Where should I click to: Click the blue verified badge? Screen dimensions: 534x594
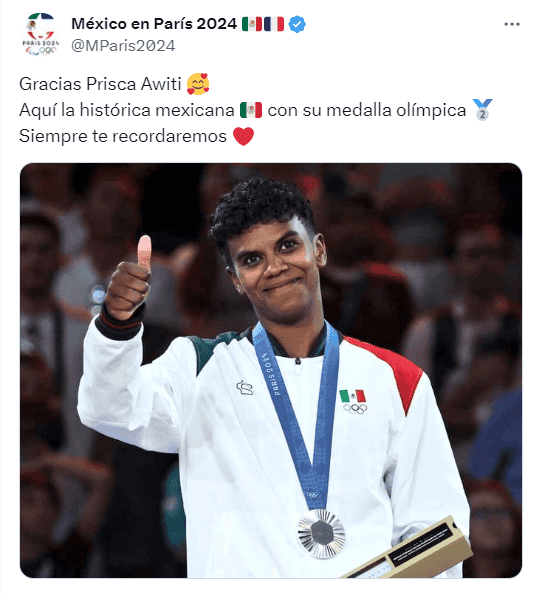(x=297, y=24)
